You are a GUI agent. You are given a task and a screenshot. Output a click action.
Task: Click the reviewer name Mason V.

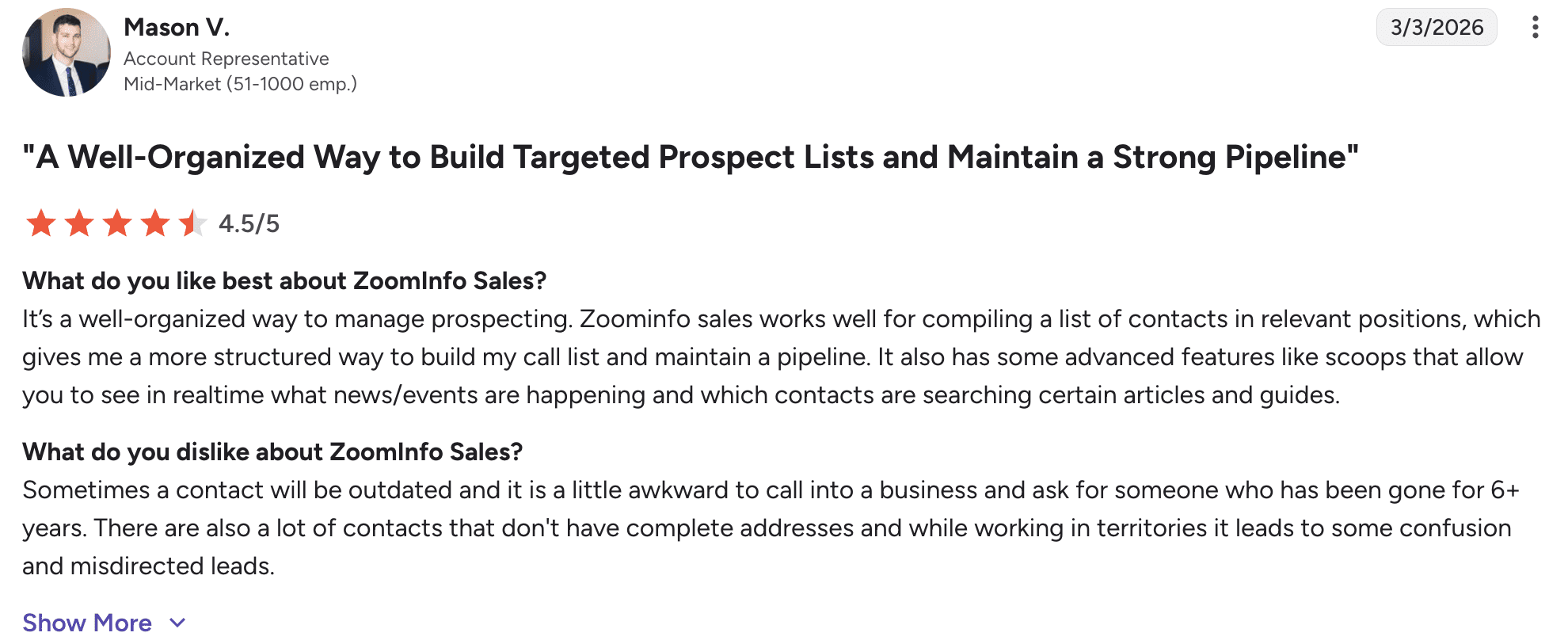coord(177,28)
